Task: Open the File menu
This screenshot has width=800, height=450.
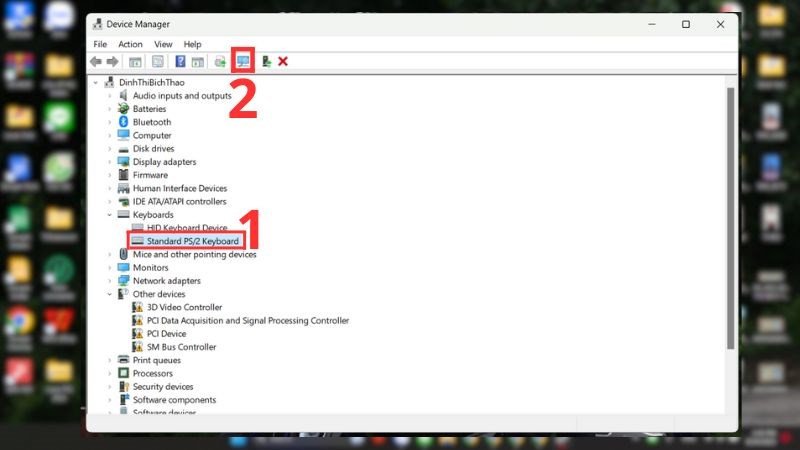Action: coord(100,44)
